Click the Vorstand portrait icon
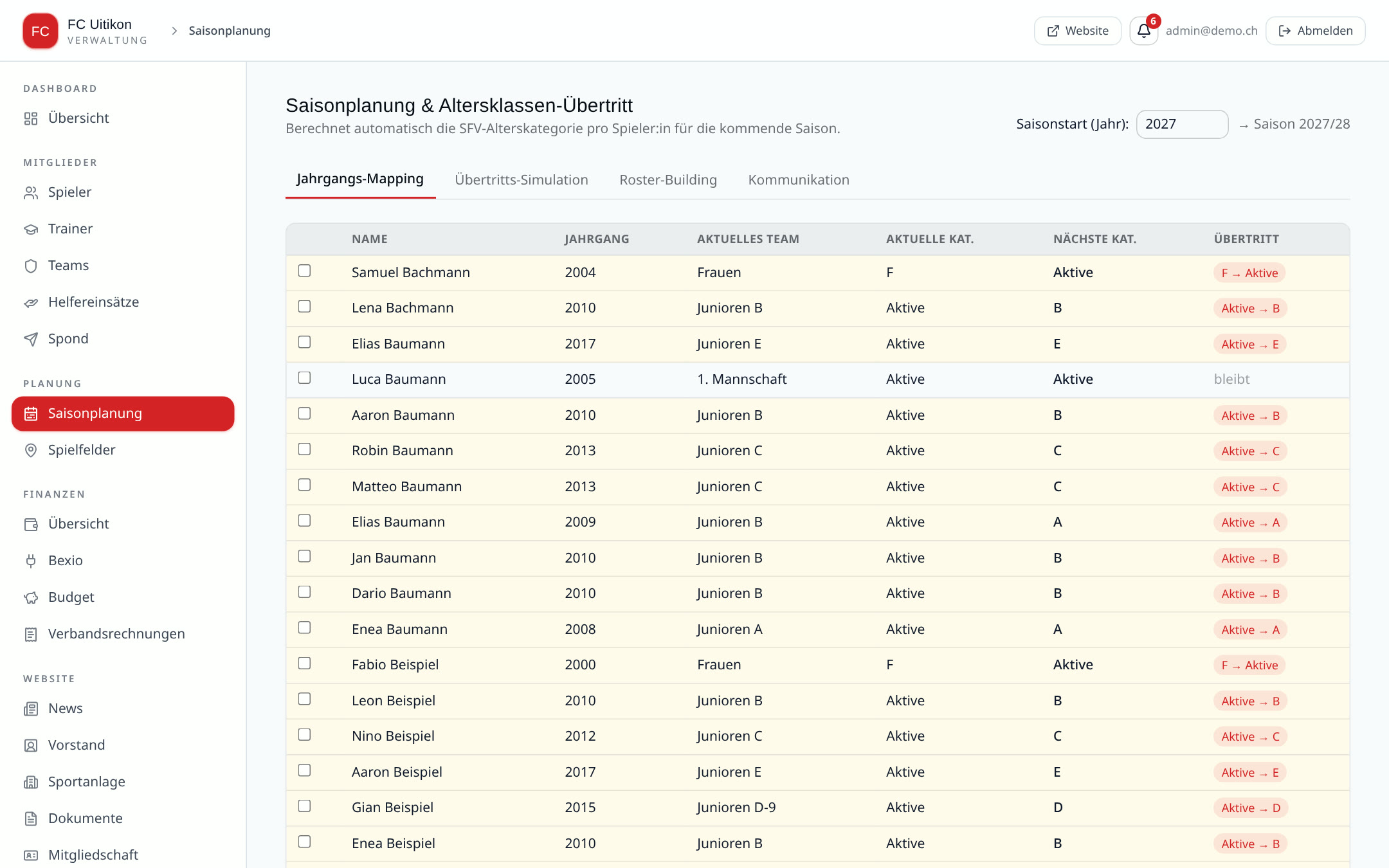 pyautogui.click(x=31, y=745)
